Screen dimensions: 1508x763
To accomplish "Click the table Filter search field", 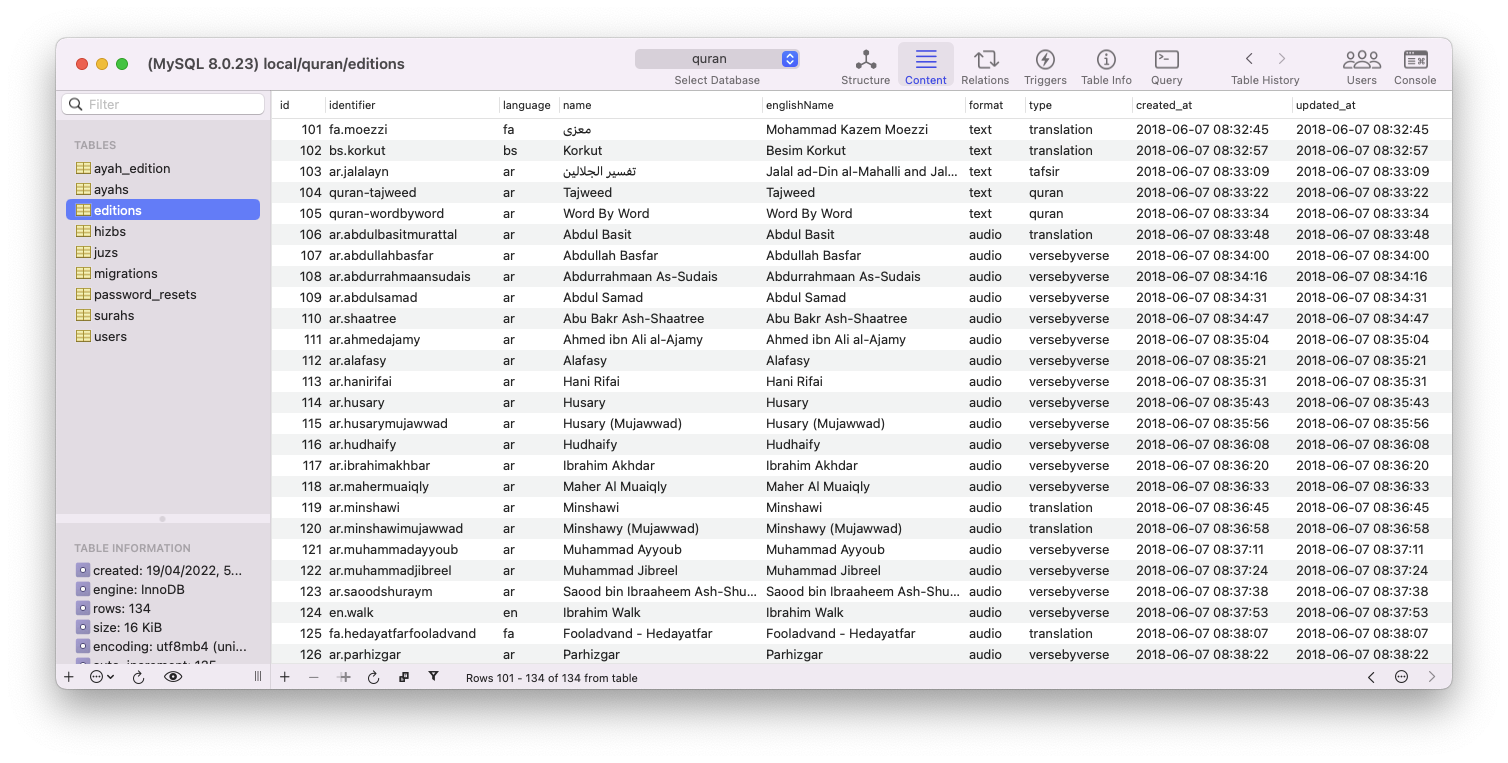I will [x=163, y=104].
